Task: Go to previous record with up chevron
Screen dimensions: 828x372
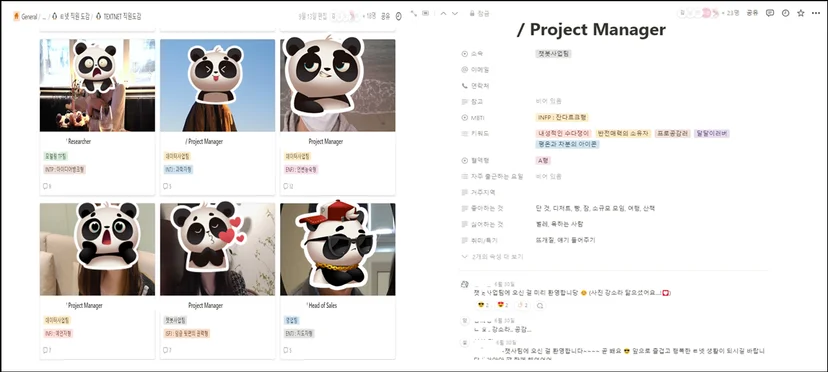Action: (443, 14)
